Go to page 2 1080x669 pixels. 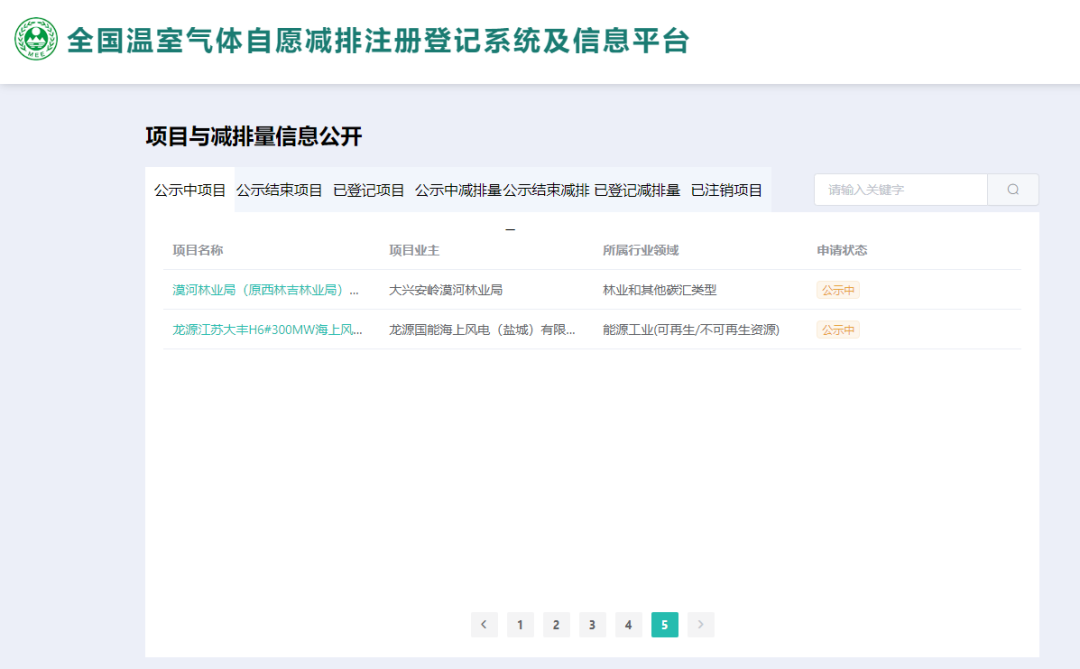[556, 625]
